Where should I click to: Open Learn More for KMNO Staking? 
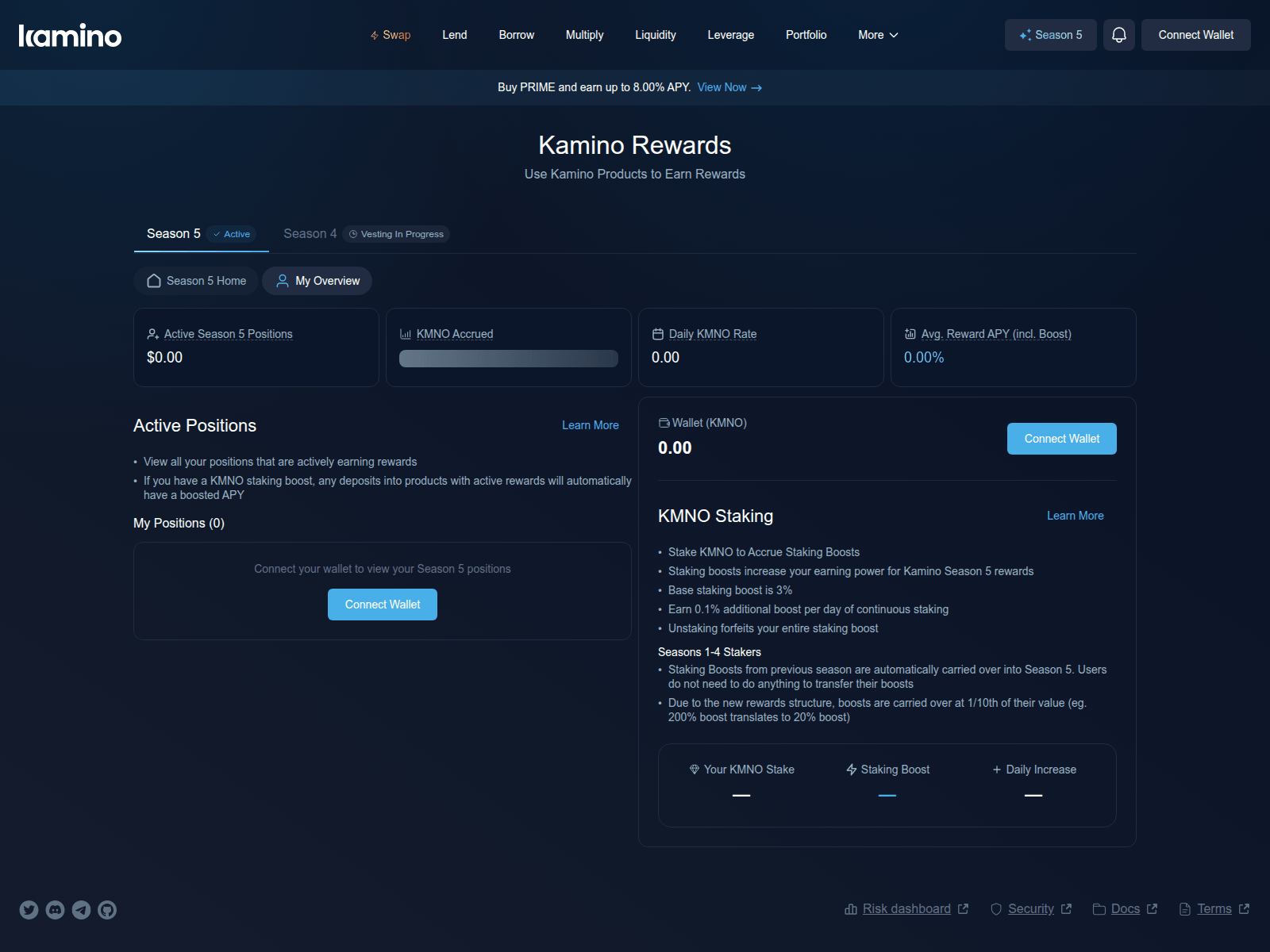click(1075, 516)
